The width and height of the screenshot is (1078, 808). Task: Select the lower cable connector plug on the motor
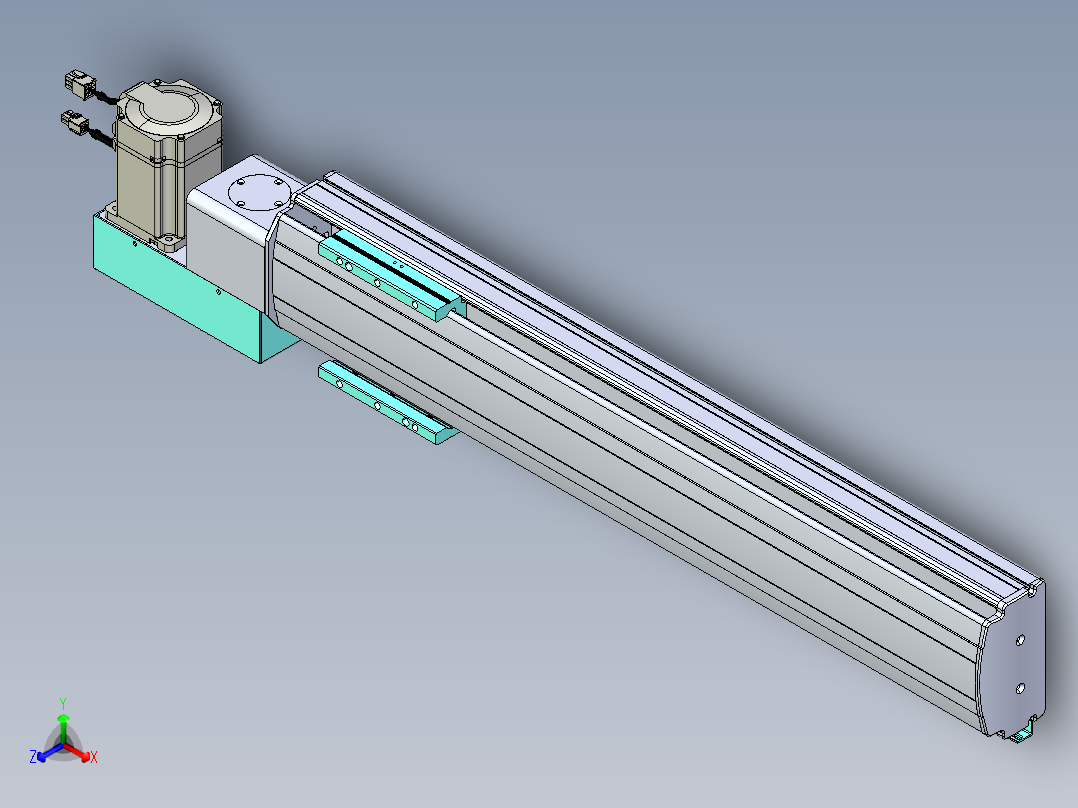(75, 124)
